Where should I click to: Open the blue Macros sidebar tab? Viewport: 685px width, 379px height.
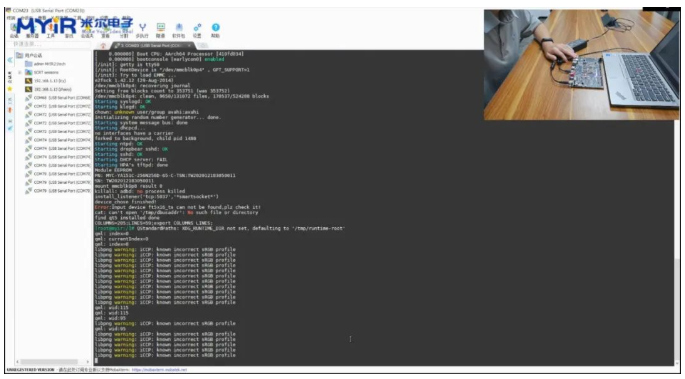(10, 128)
